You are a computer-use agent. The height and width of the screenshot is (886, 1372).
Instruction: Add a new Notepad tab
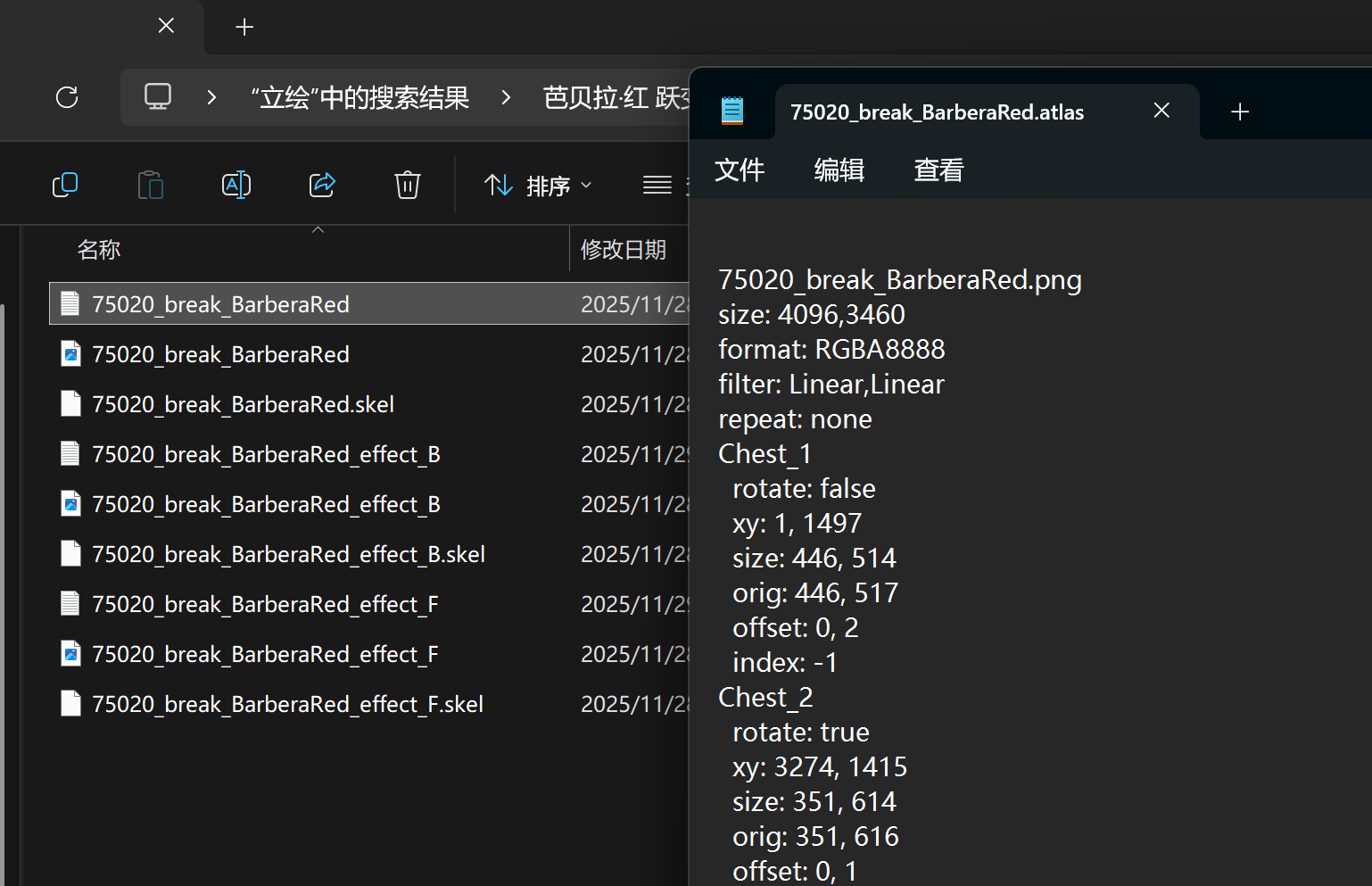pyautogui.click(x=1240, y=112)
